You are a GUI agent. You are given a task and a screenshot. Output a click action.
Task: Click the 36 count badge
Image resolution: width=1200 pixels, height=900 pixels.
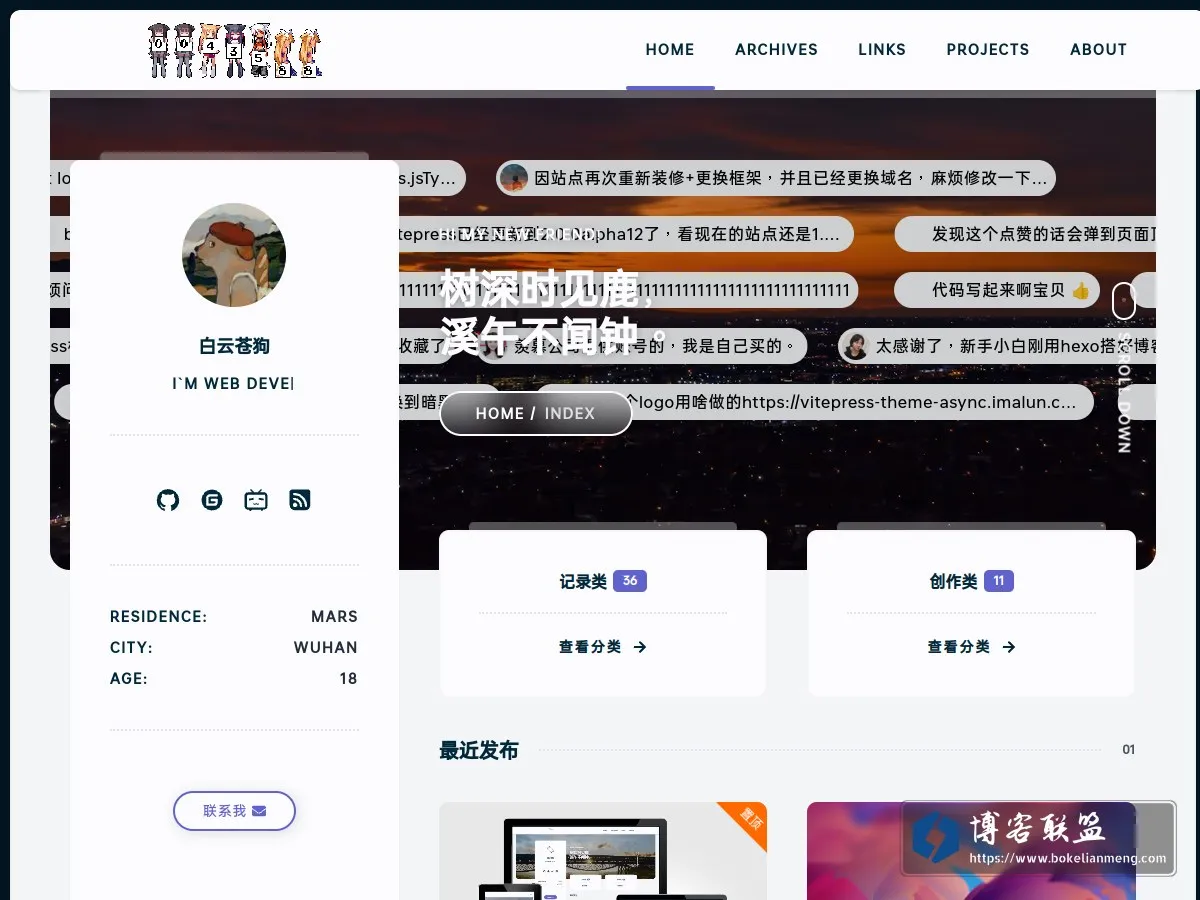coord(630,581)
